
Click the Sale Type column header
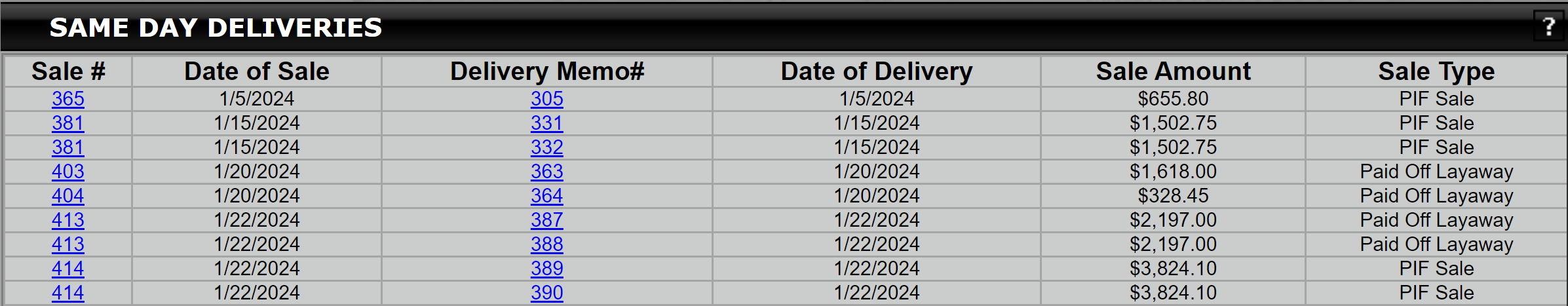tap(1436, 71)
